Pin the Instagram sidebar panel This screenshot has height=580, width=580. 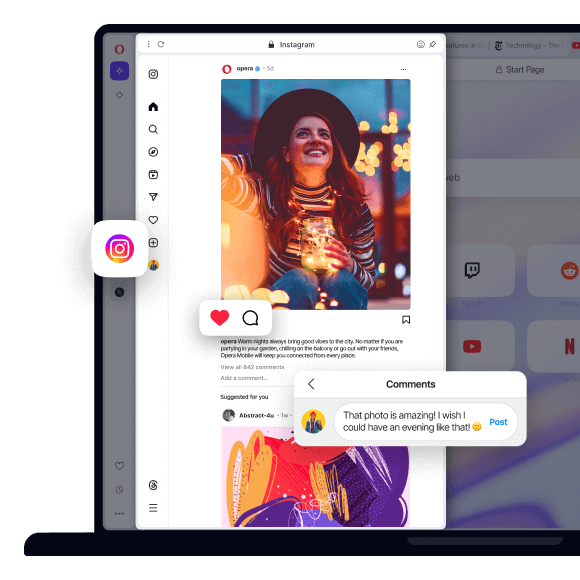[x=432, y=44]
